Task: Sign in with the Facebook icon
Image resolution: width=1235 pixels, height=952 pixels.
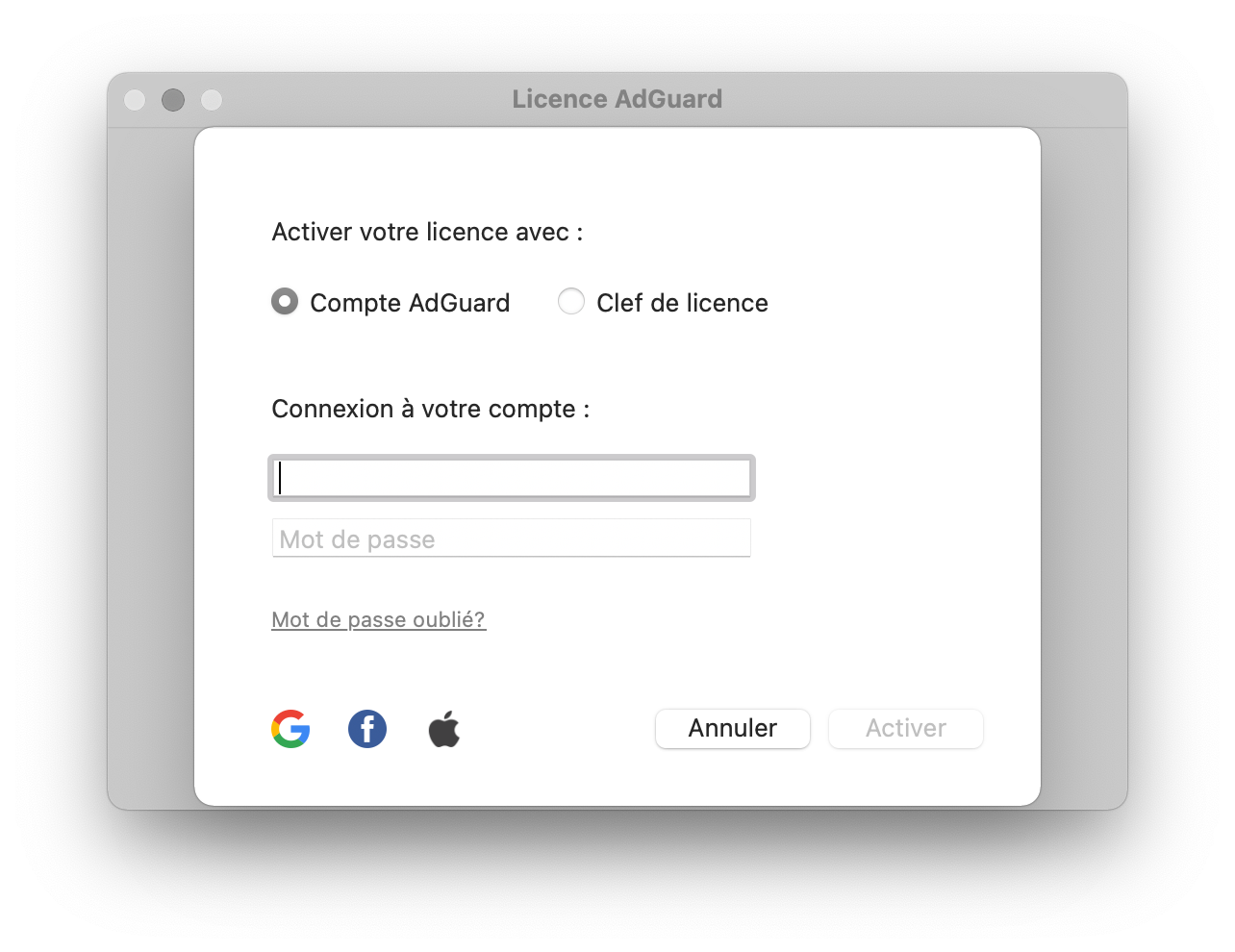Action: click(x=367, y=729)
